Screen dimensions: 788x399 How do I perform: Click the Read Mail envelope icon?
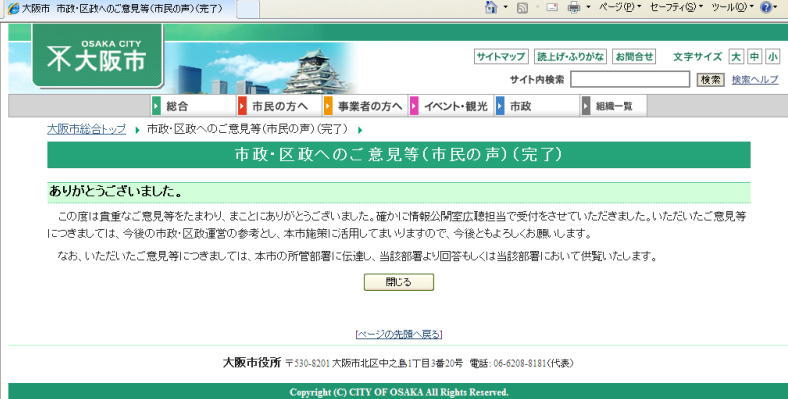point(552,8)
